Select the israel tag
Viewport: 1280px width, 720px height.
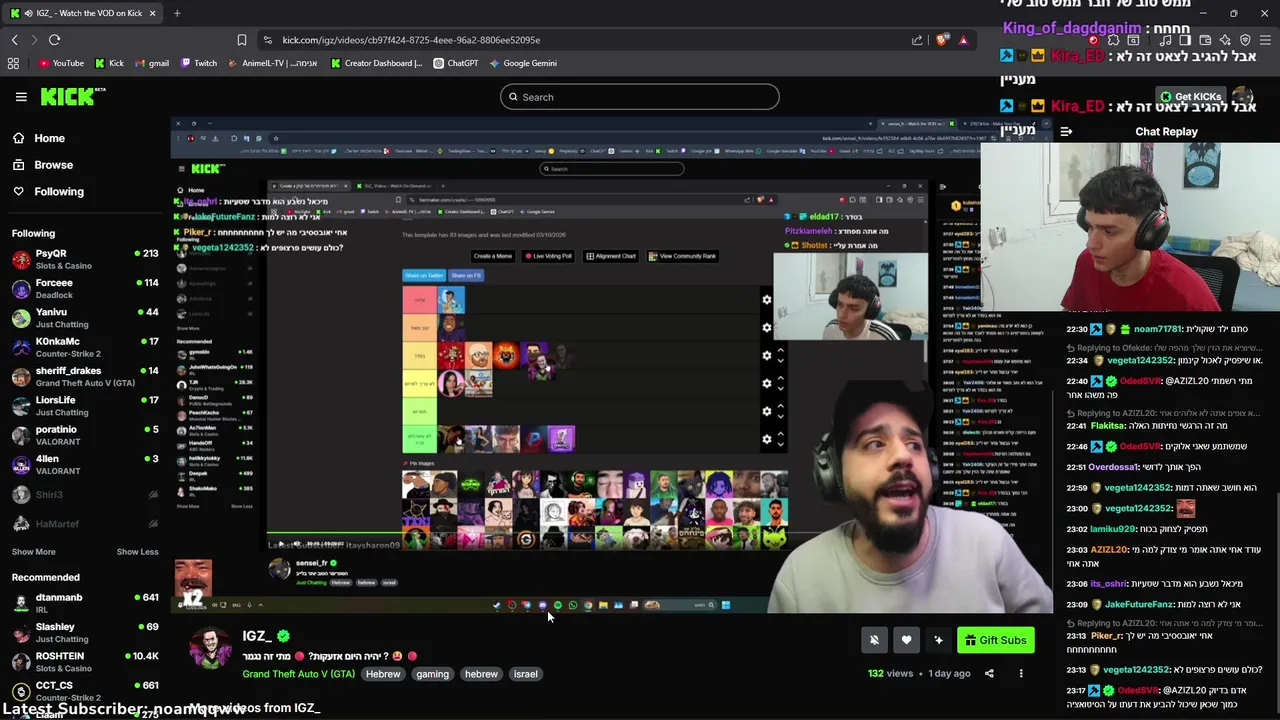526,674
